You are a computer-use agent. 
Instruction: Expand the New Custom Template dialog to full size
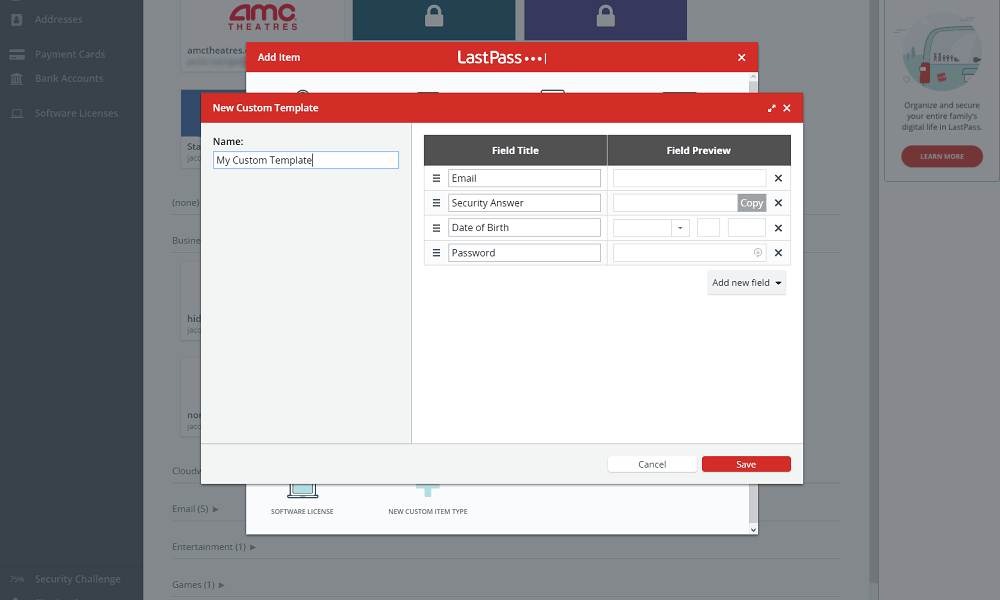[x=772, y=108]
